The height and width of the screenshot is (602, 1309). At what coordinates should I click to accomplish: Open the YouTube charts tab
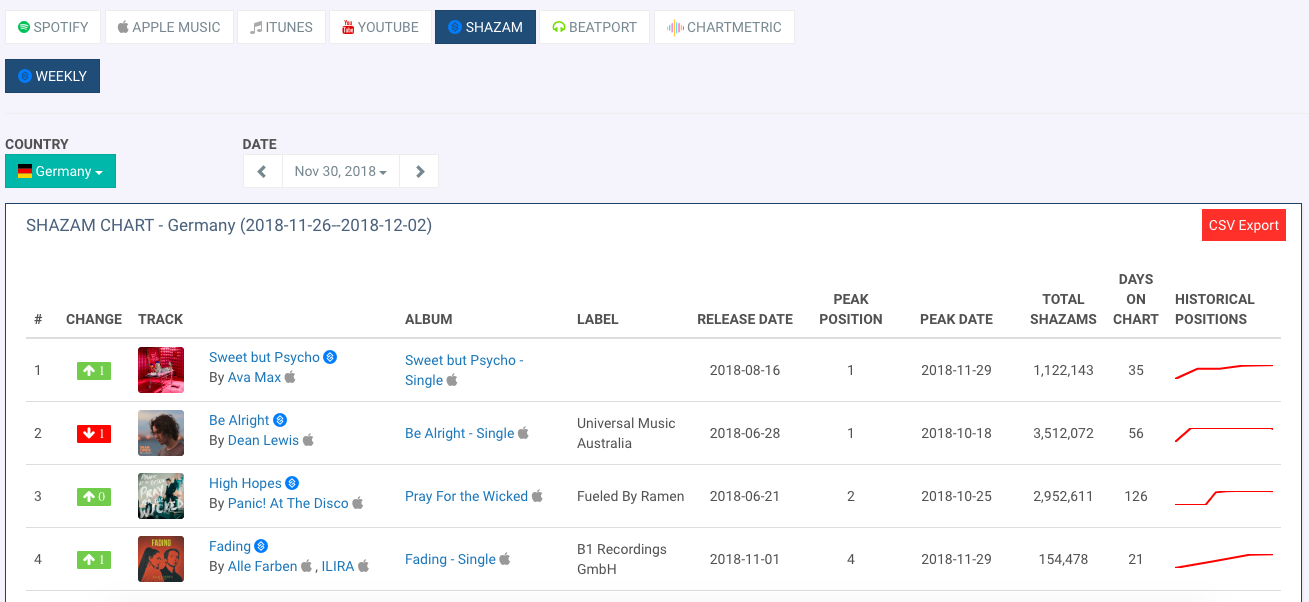[380, 27]
